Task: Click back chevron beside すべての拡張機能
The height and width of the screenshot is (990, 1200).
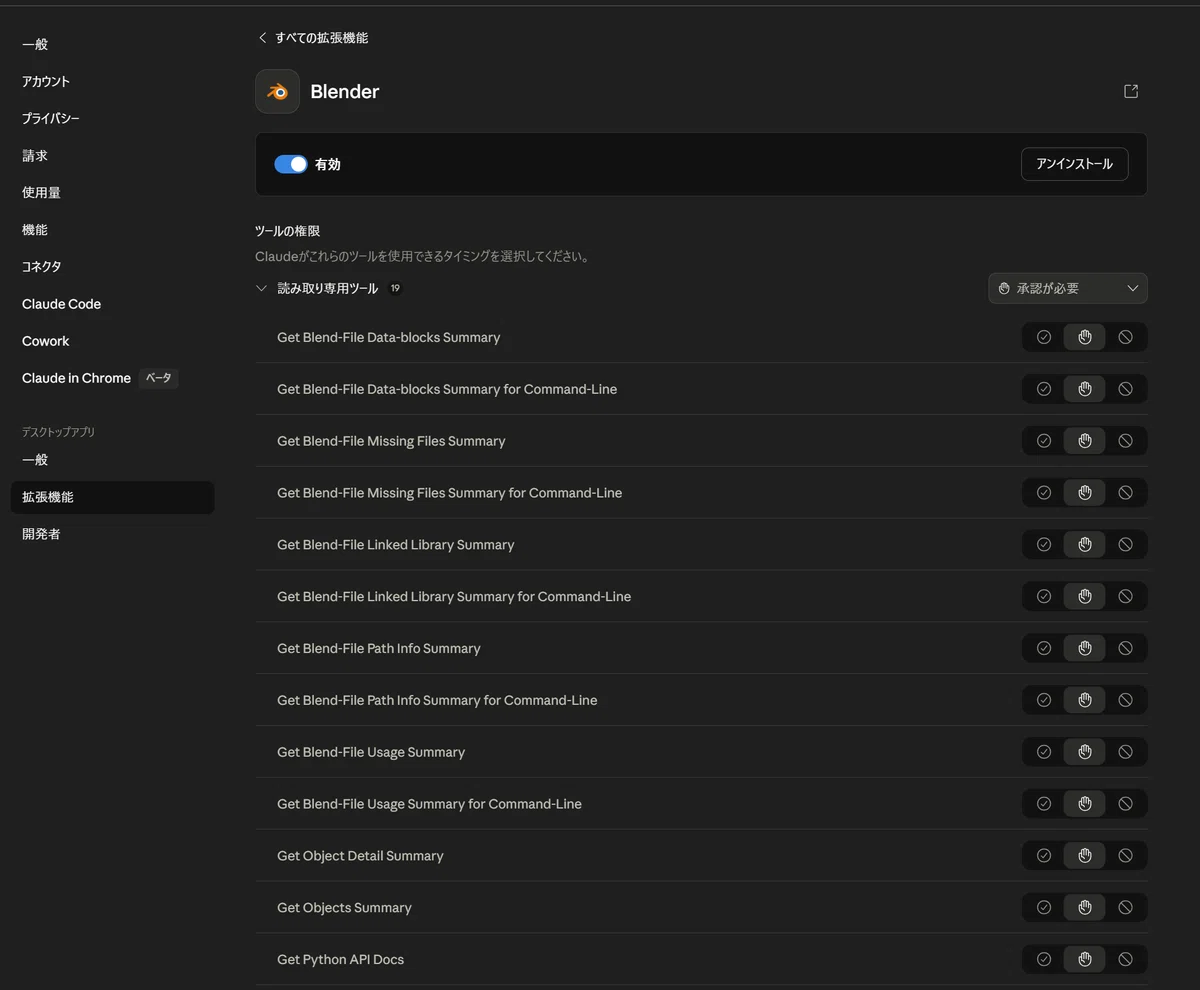Action: (x=263, y=38)
